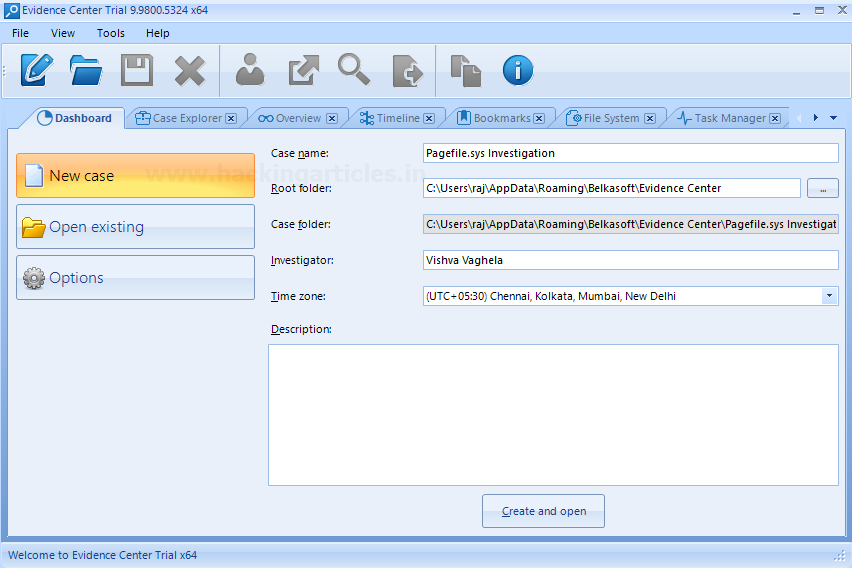Click the copy documents toolbar icon
Viewport: 852px width, 568px height.
465,70
